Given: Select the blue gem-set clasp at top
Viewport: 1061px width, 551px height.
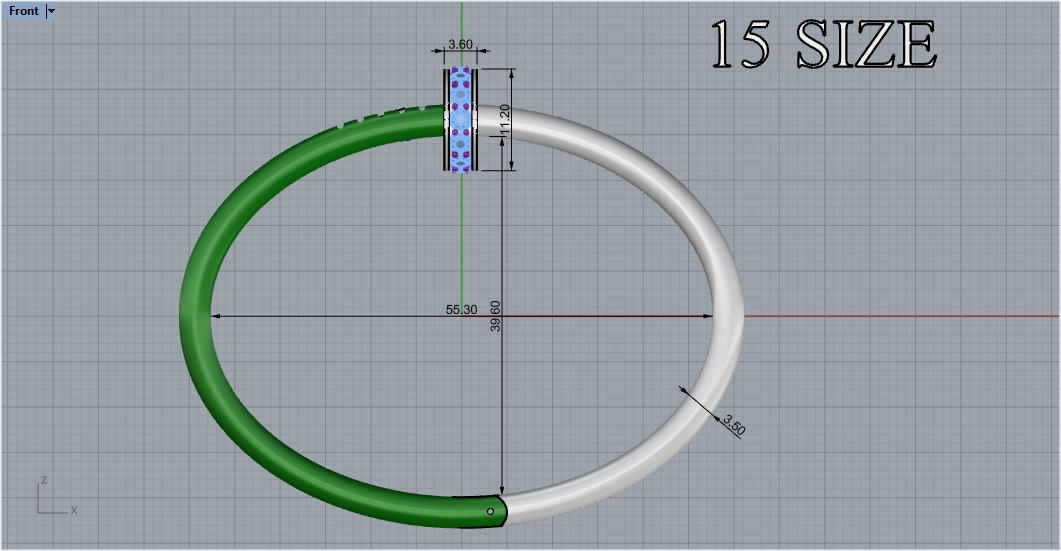Looking at the screenshot, I should point(461,119).
